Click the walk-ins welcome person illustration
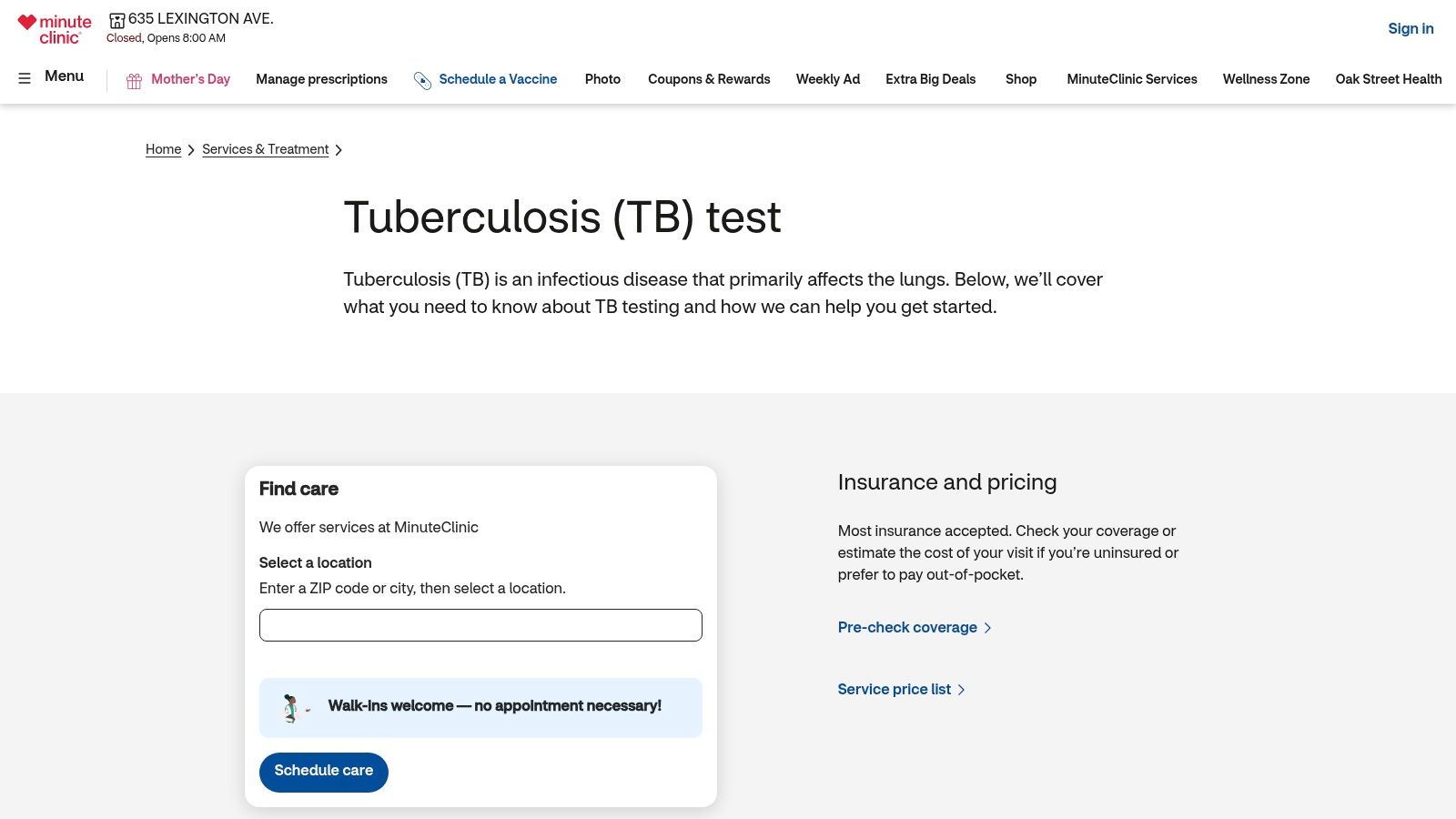Image resolution: width=1456 pixels, height=819 pixels. pos(291,708)
